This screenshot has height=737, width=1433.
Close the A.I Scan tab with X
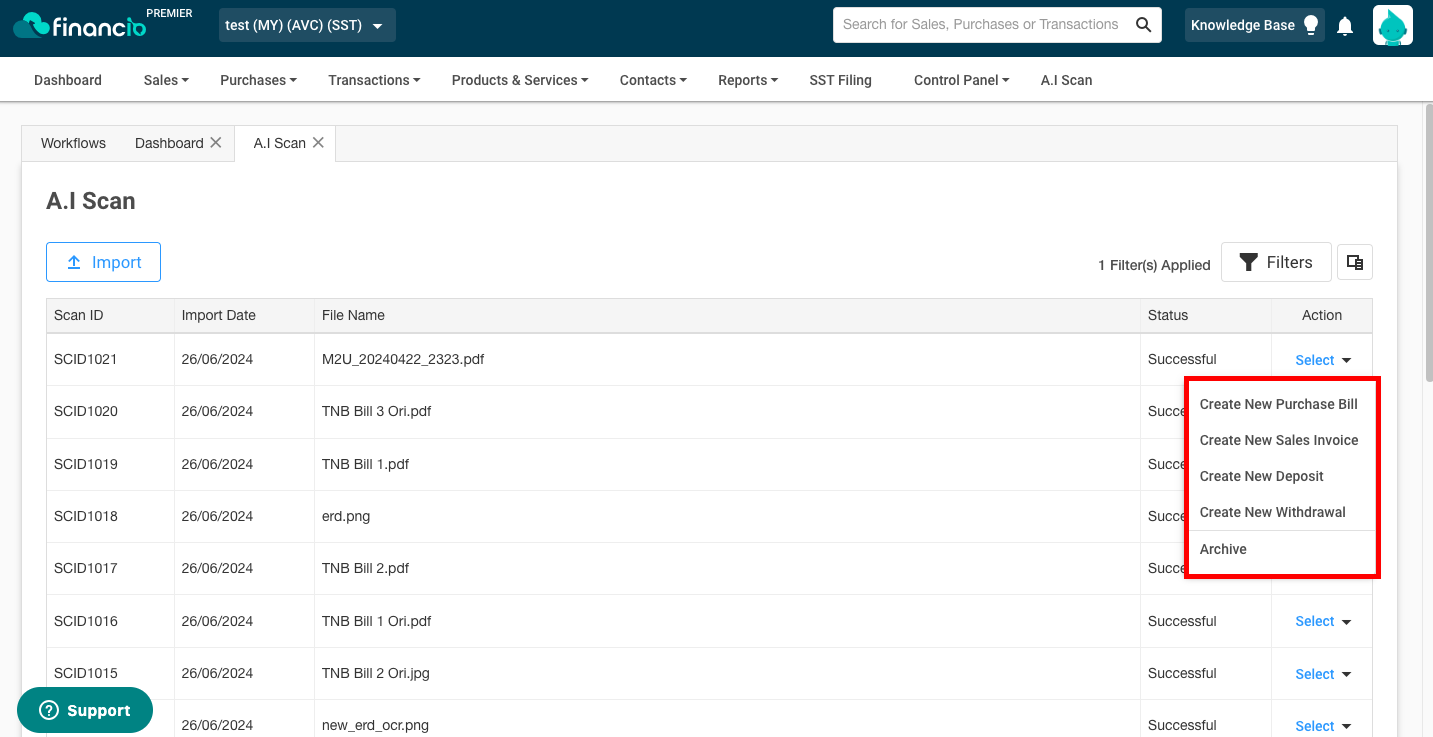pos(318,143)
